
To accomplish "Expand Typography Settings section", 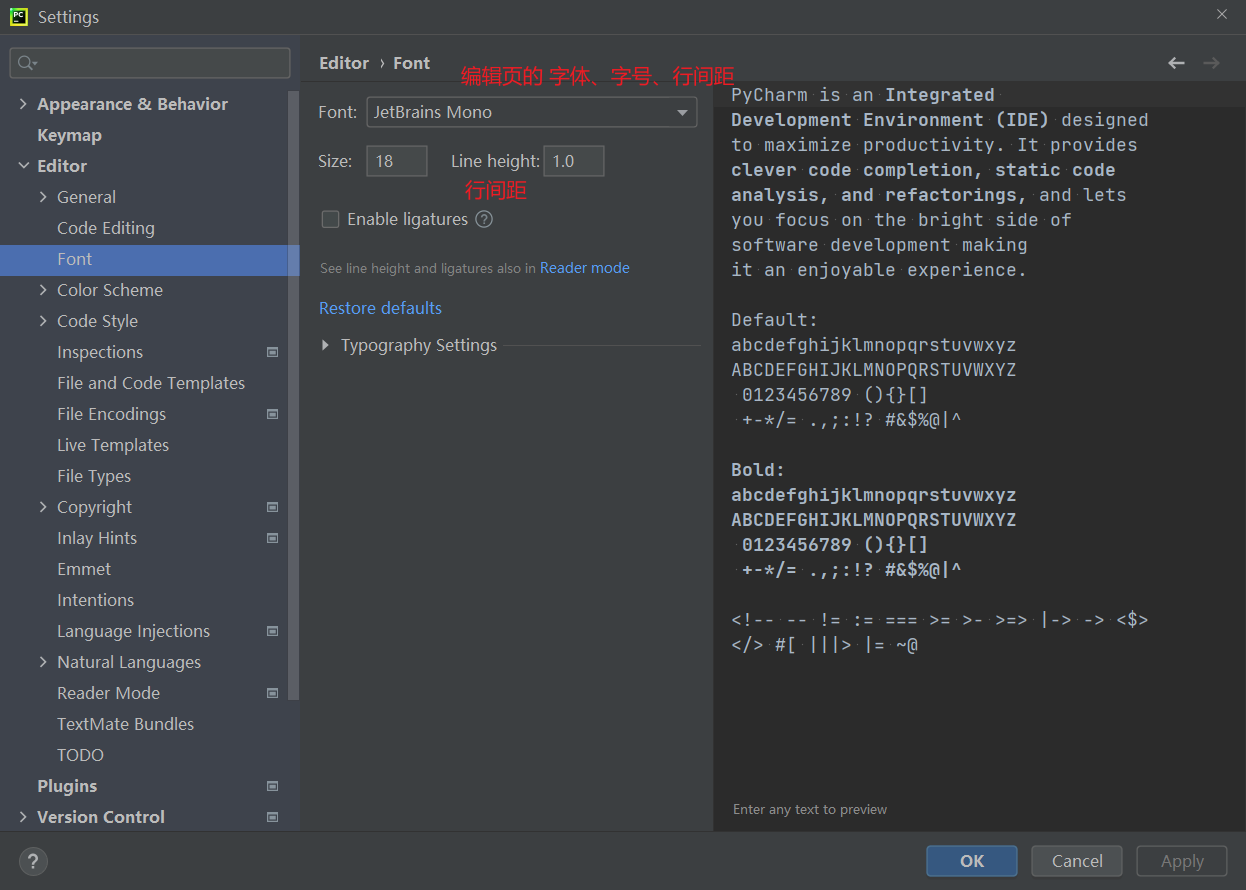I will (x=325, y=345).
